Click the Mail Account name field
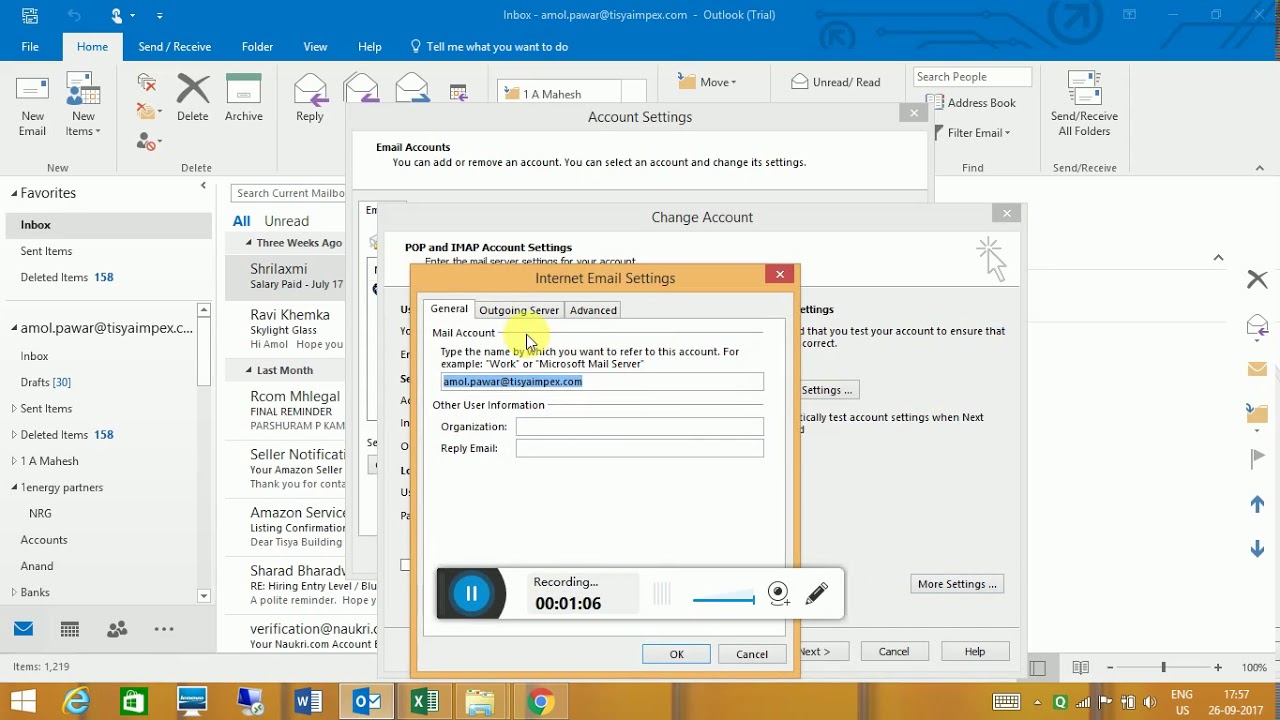Viewport: 1280px width, 720px height. 602,381
